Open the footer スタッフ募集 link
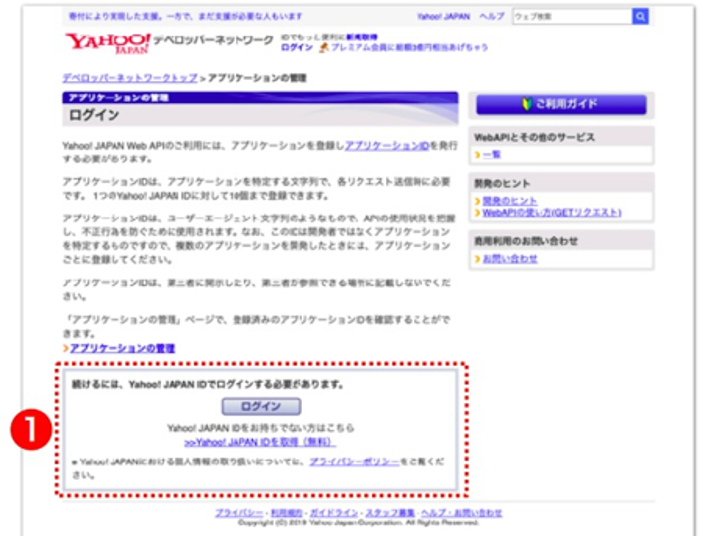The height and width of the screenshot is (537, 706). point(390,513)
